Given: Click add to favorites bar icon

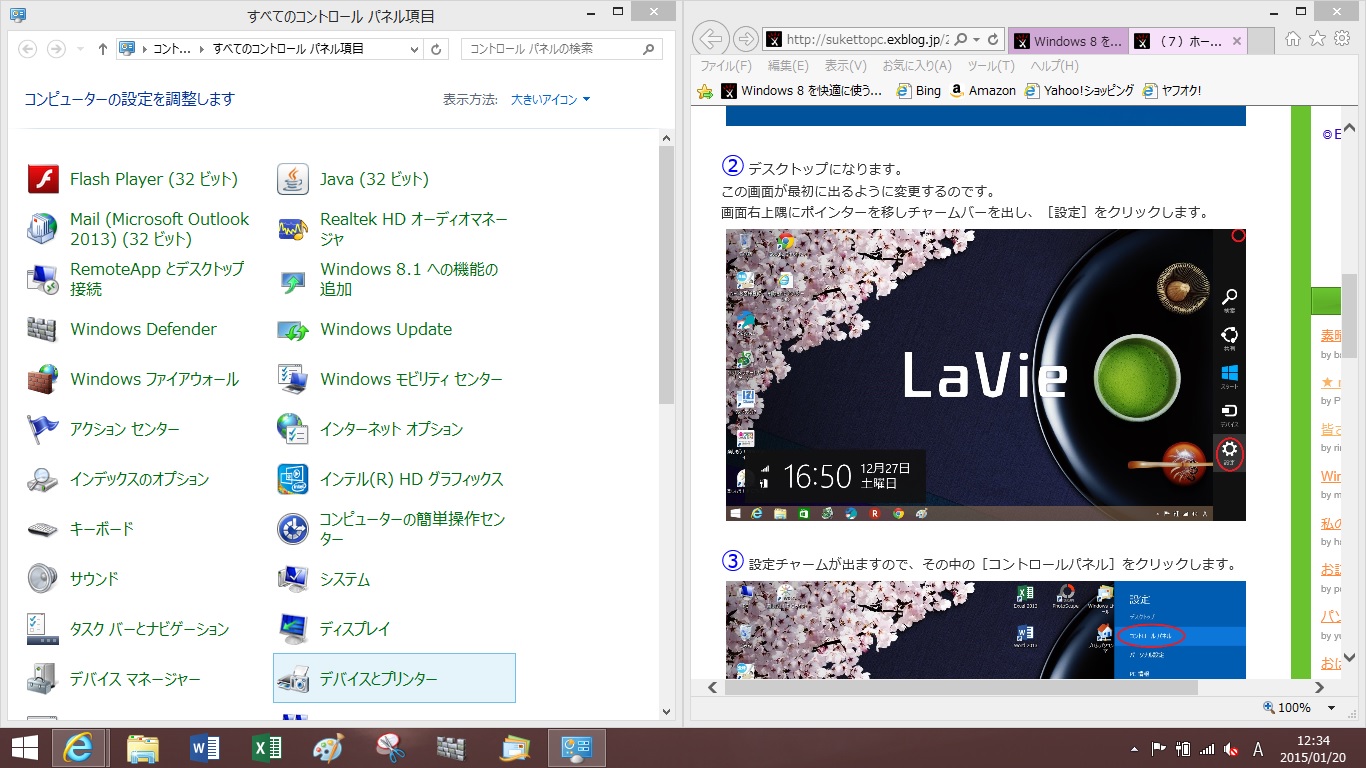Looking at the screenshot, I should (705, 91).
